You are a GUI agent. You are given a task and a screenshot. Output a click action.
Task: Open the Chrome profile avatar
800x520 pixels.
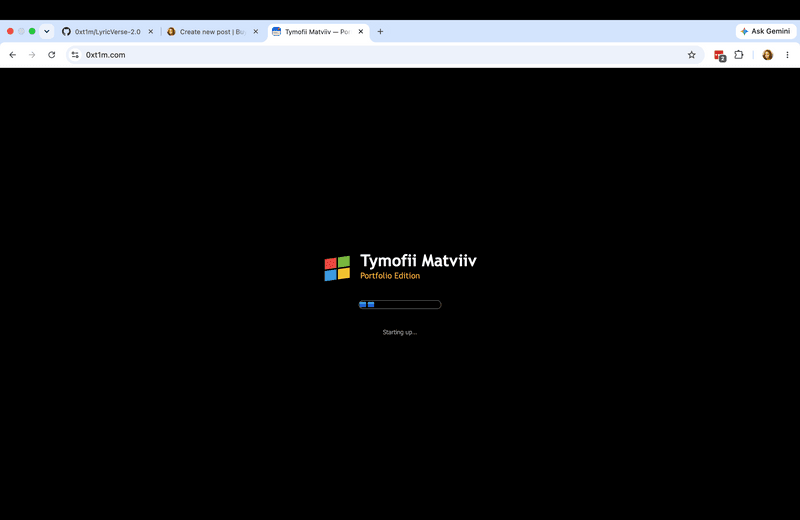pos(767,55)
